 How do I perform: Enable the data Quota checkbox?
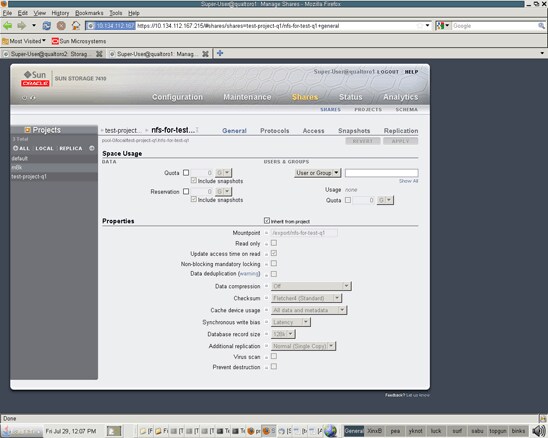click(x=186, y=172)
